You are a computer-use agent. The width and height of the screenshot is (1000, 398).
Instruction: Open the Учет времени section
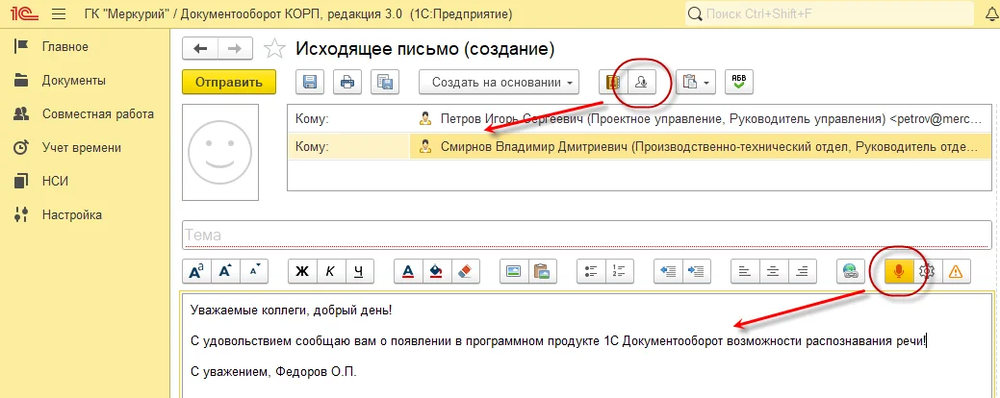coord(82,147)
